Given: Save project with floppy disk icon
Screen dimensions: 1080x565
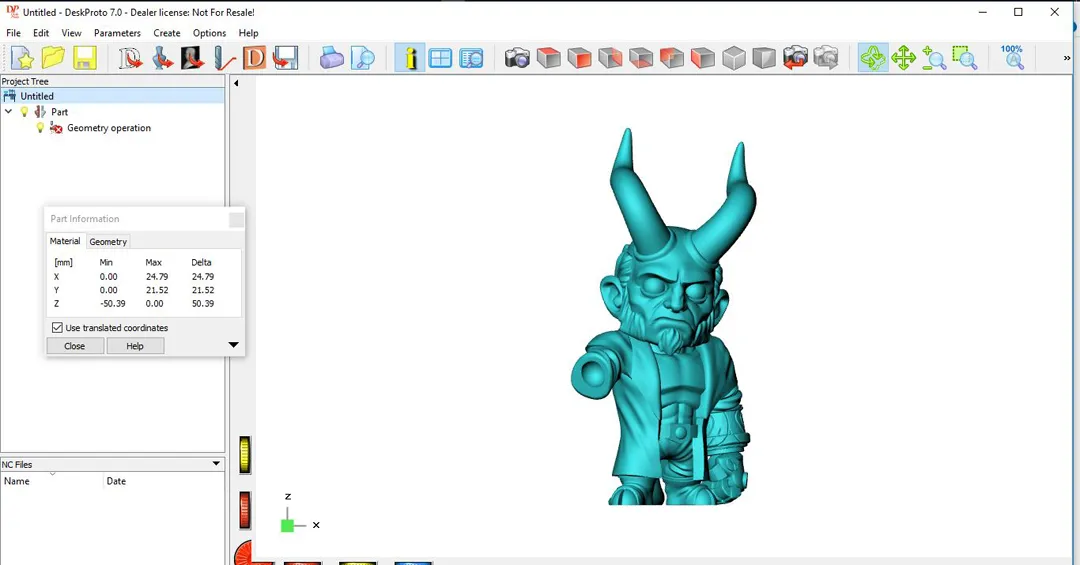Looking at the screenshot, I should coord(84,58).
